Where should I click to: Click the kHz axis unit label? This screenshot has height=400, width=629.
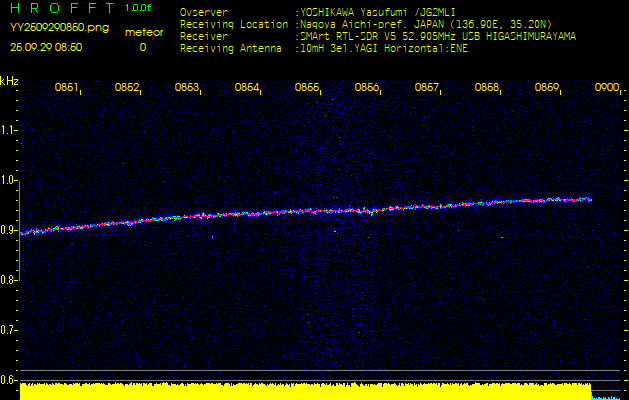pos(9,81)
